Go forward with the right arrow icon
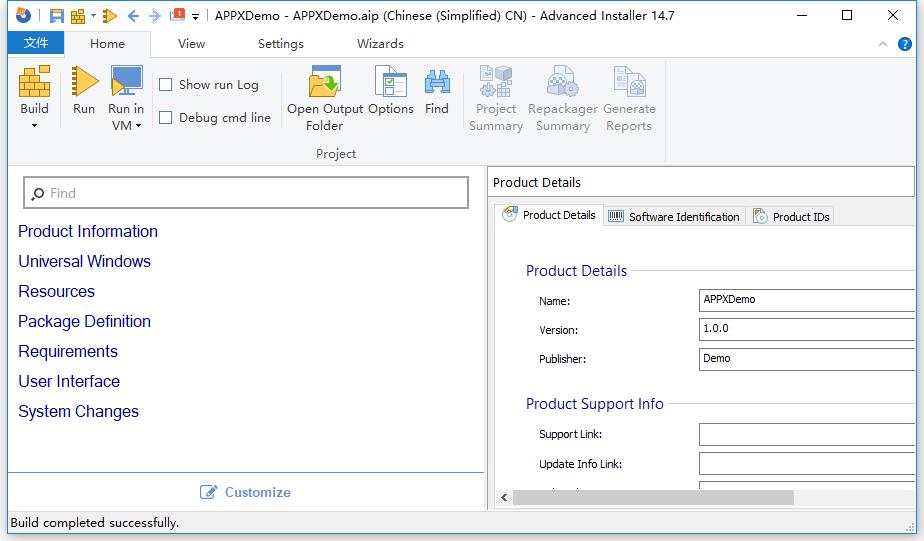The image size is (924, 541). [154, 16]
